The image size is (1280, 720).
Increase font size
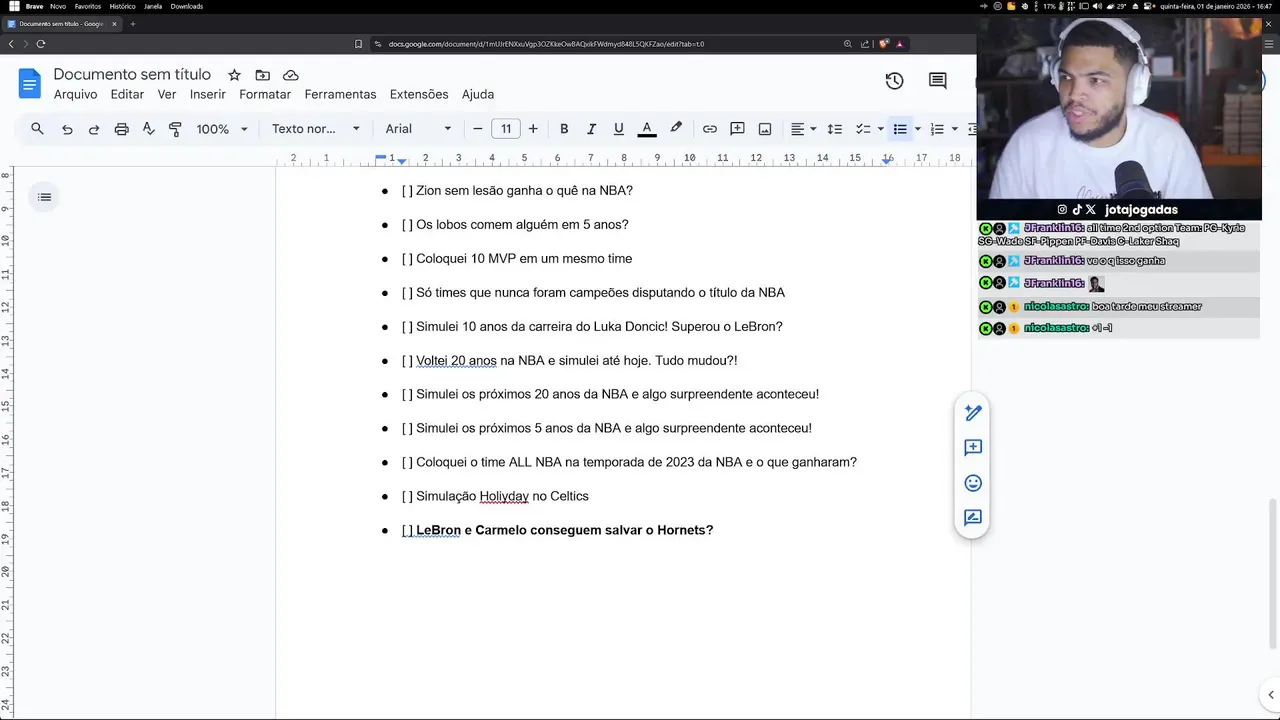click(533, 129)
